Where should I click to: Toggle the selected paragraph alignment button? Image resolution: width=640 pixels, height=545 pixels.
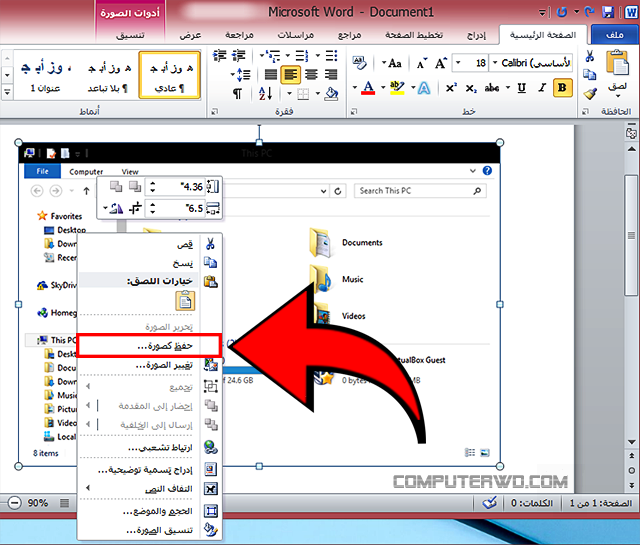coord(291,75)
